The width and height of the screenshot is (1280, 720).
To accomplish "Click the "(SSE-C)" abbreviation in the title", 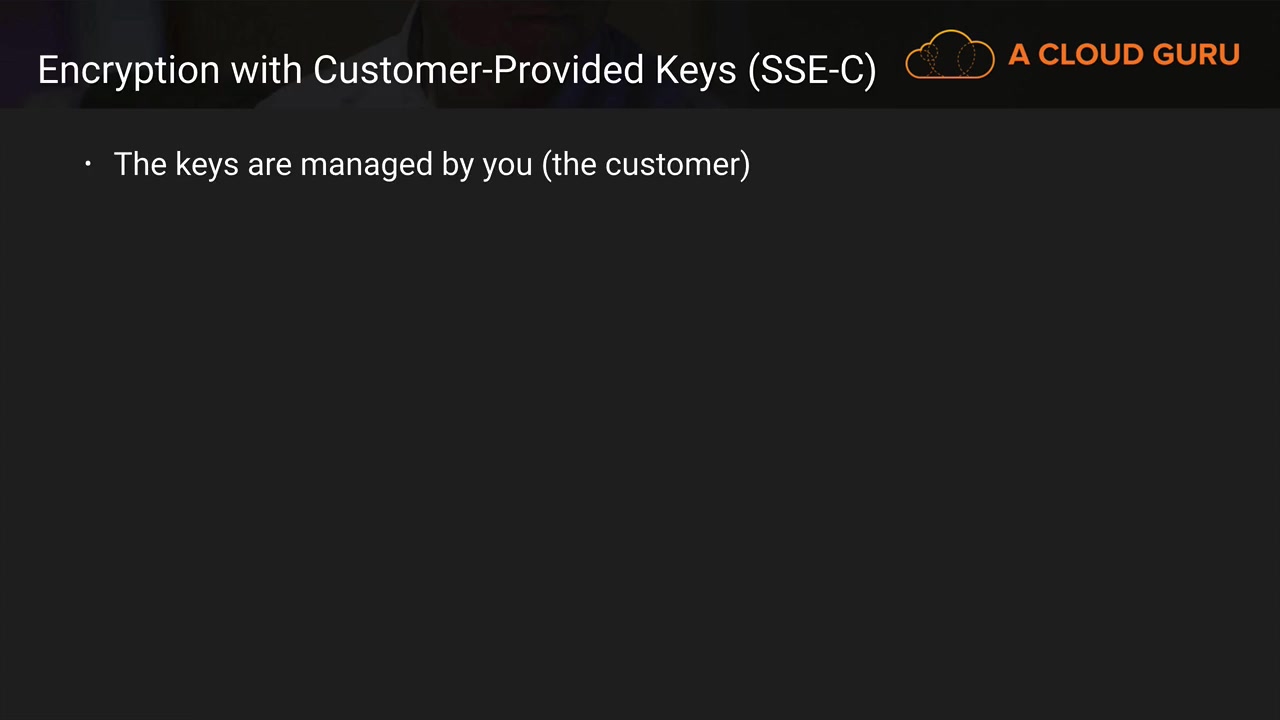I will coord(812,70).
